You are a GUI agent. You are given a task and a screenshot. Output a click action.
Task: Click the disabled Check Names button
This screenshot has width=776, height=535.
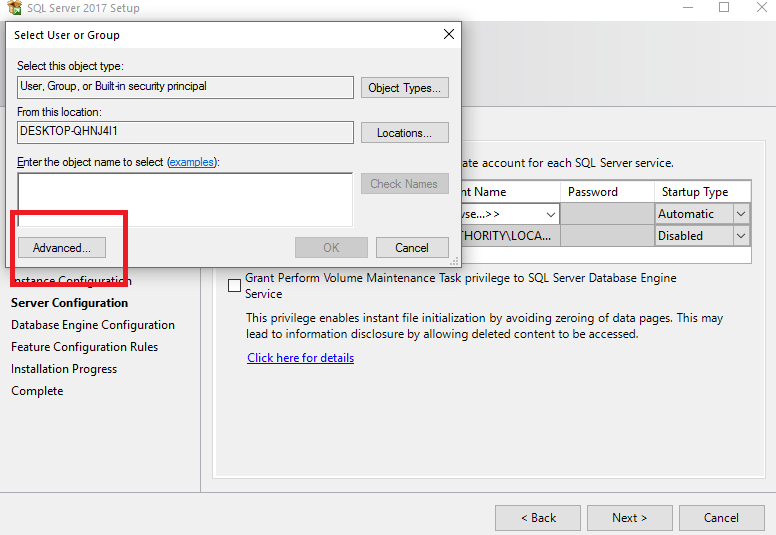click(404, 184)
